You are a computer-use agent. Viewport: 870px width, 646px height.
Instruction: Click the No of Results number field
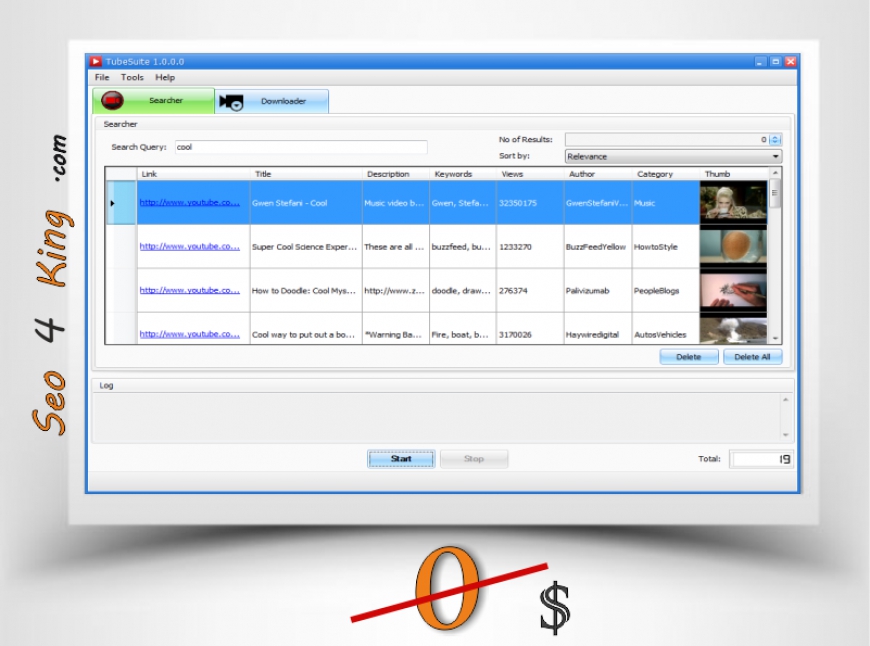click(666, 139)
